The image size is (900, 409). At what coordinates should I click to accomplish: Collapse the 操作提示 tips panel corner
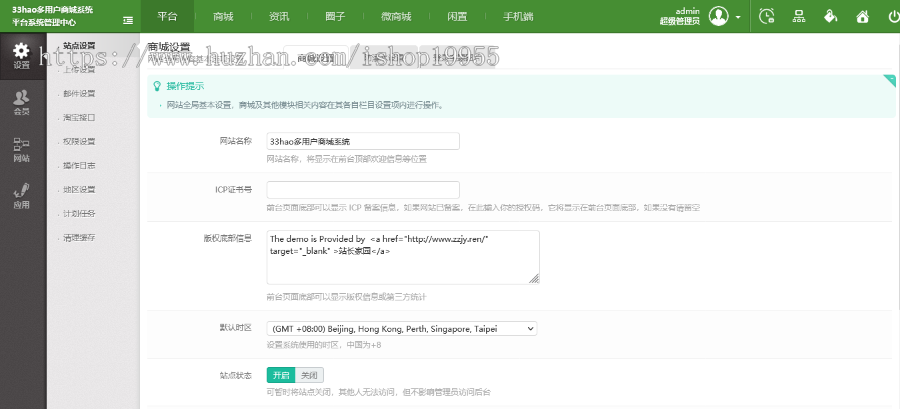tap(888, 81)
